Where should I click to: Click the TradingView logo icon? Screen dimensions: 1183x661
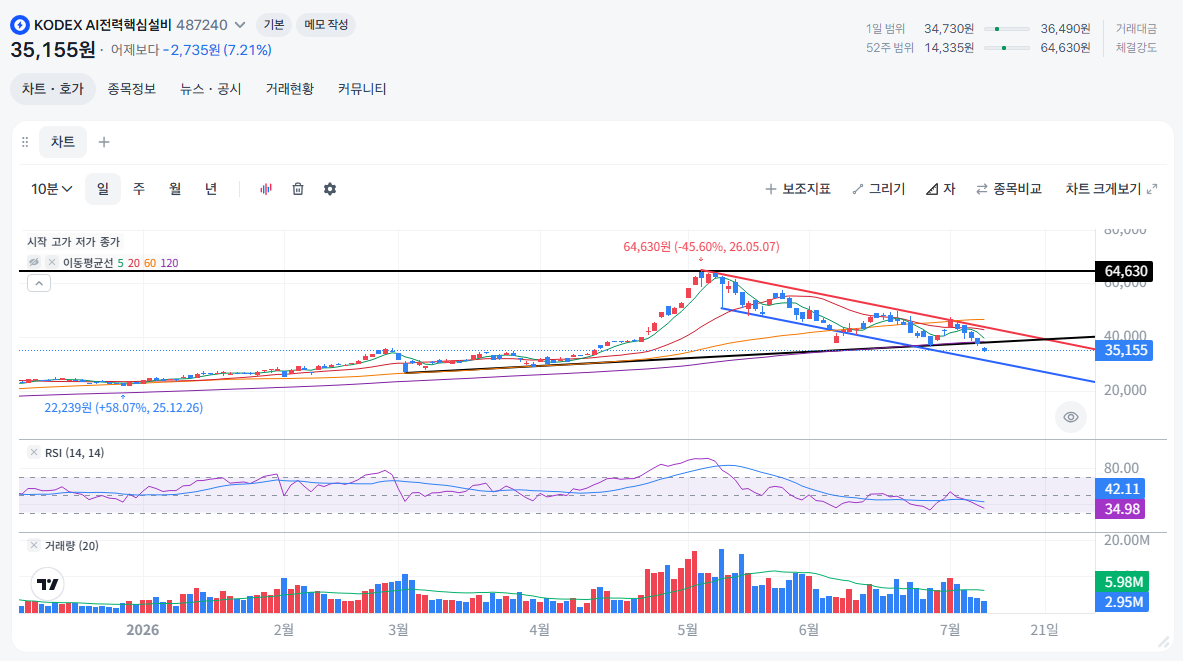point(48,584)
